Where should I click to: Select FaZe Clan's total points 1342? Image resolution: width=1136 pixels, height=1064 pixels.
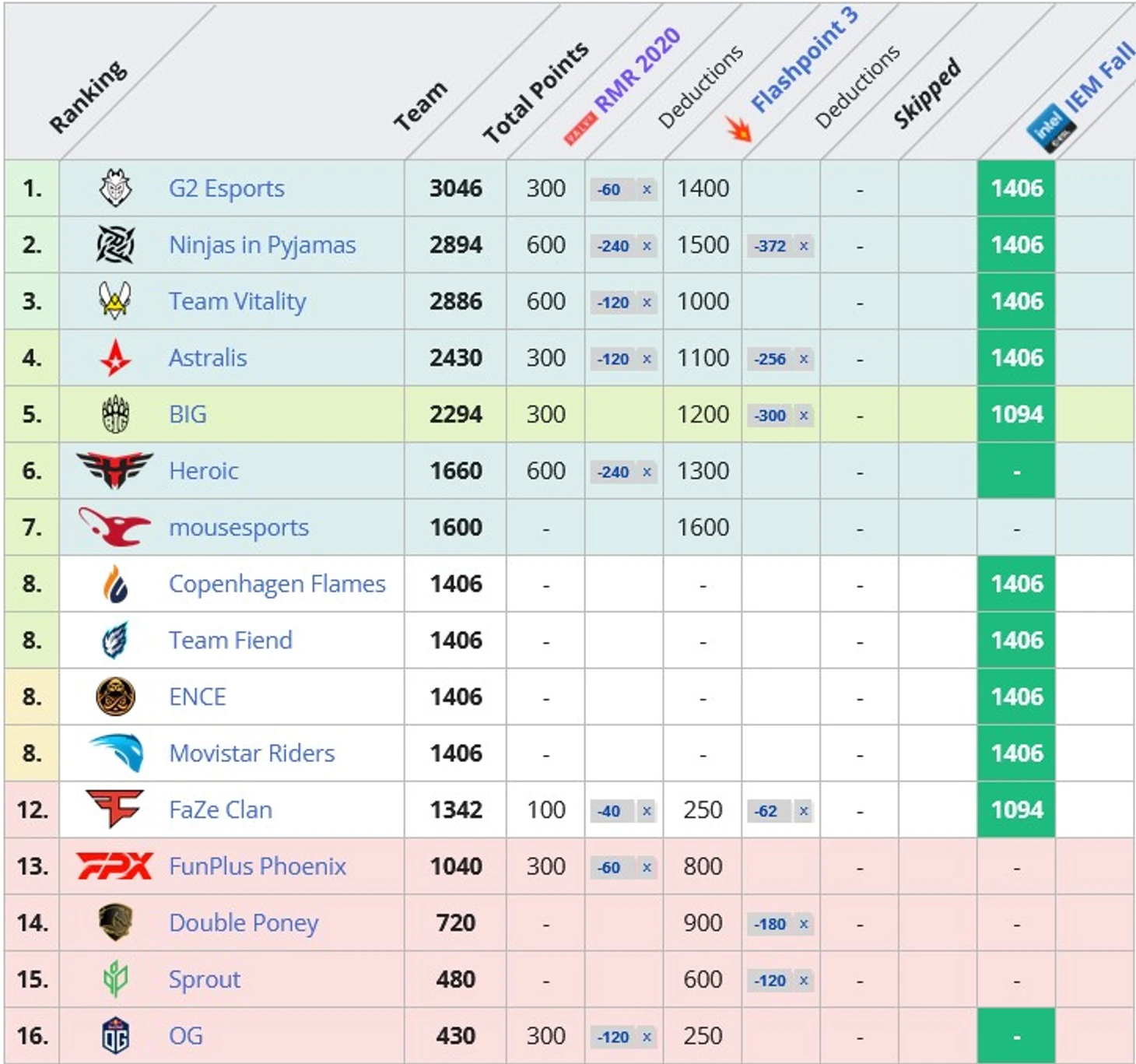[x=456, y=809]
